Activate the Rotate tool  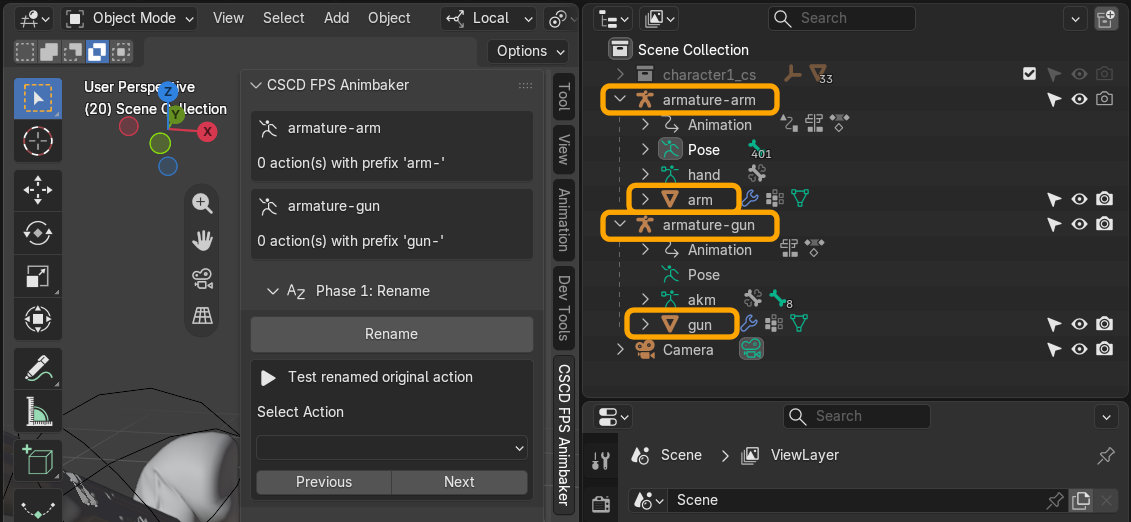[38, 233]
